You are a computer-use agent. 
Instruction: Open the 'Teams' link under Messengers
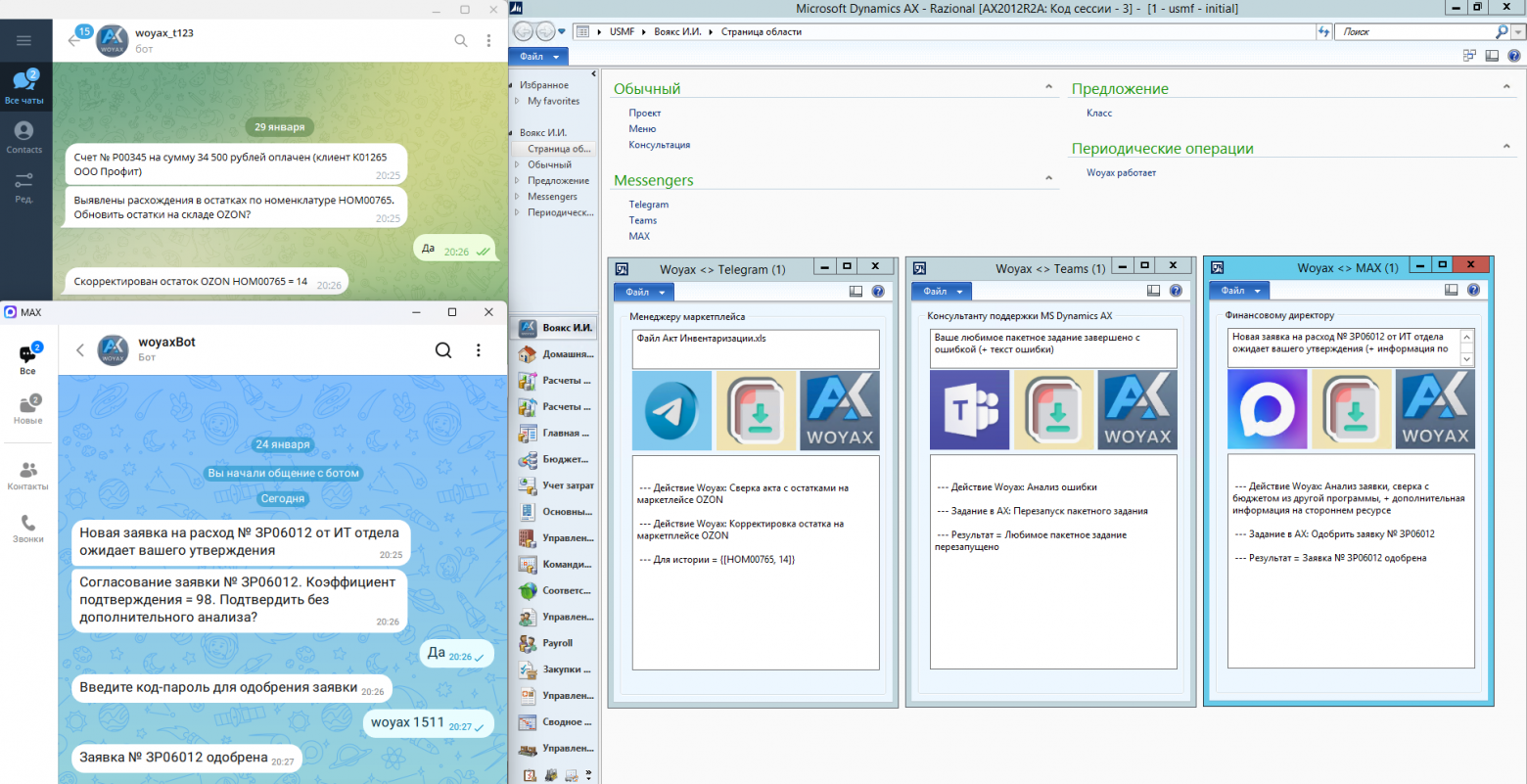[643, 221]
